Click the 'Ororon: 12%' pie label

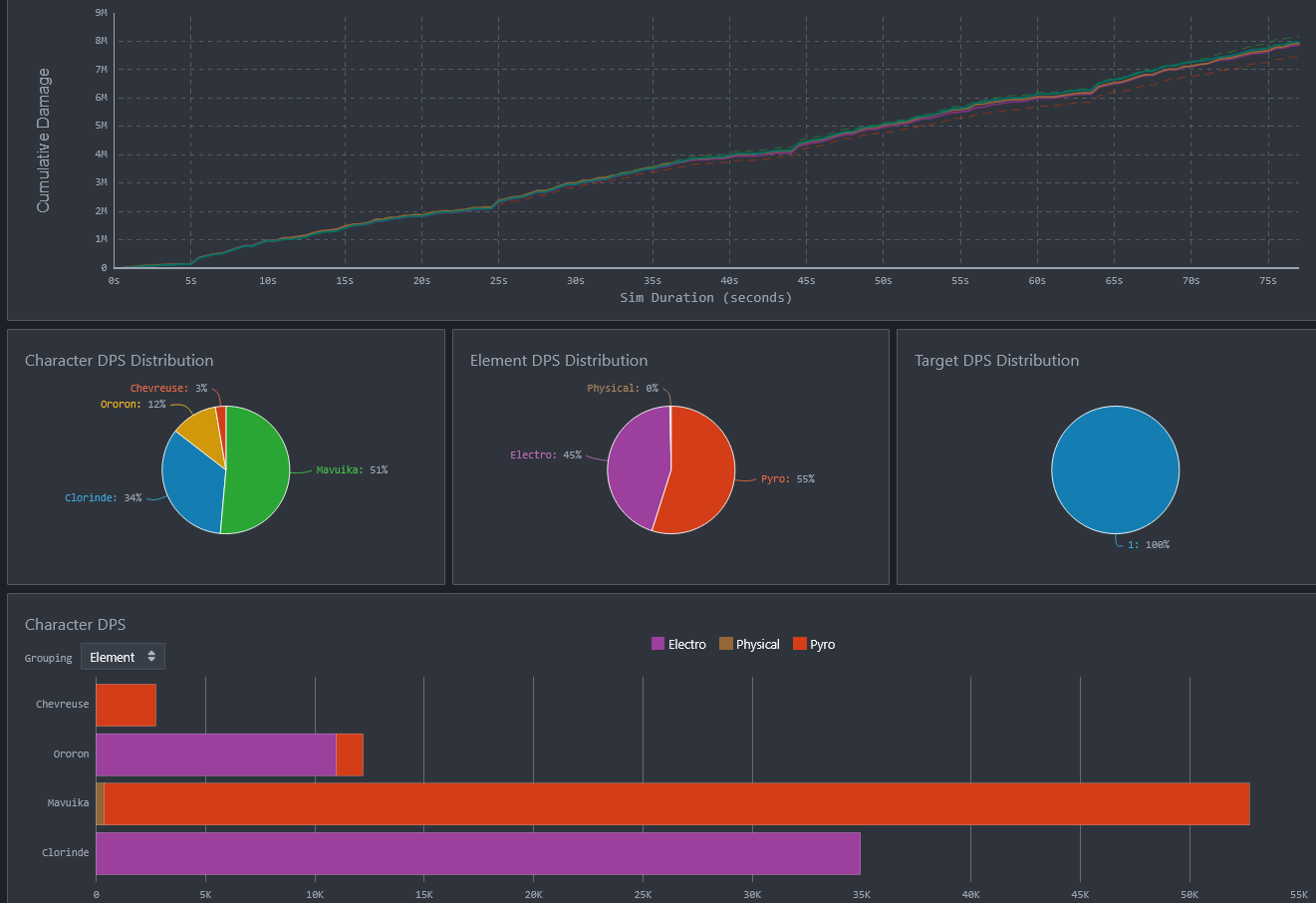click(x=132, y=404)
